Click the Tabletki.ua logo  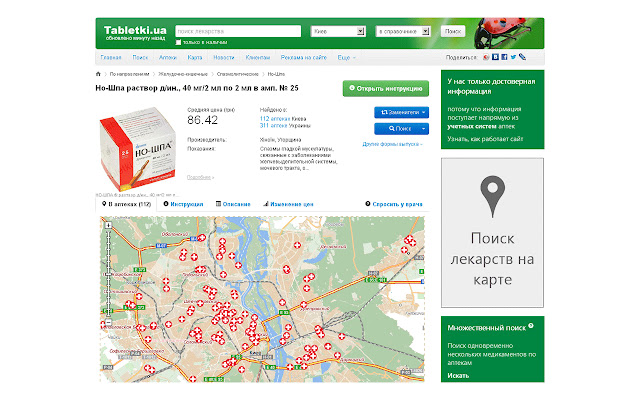(x=135, y=30)
